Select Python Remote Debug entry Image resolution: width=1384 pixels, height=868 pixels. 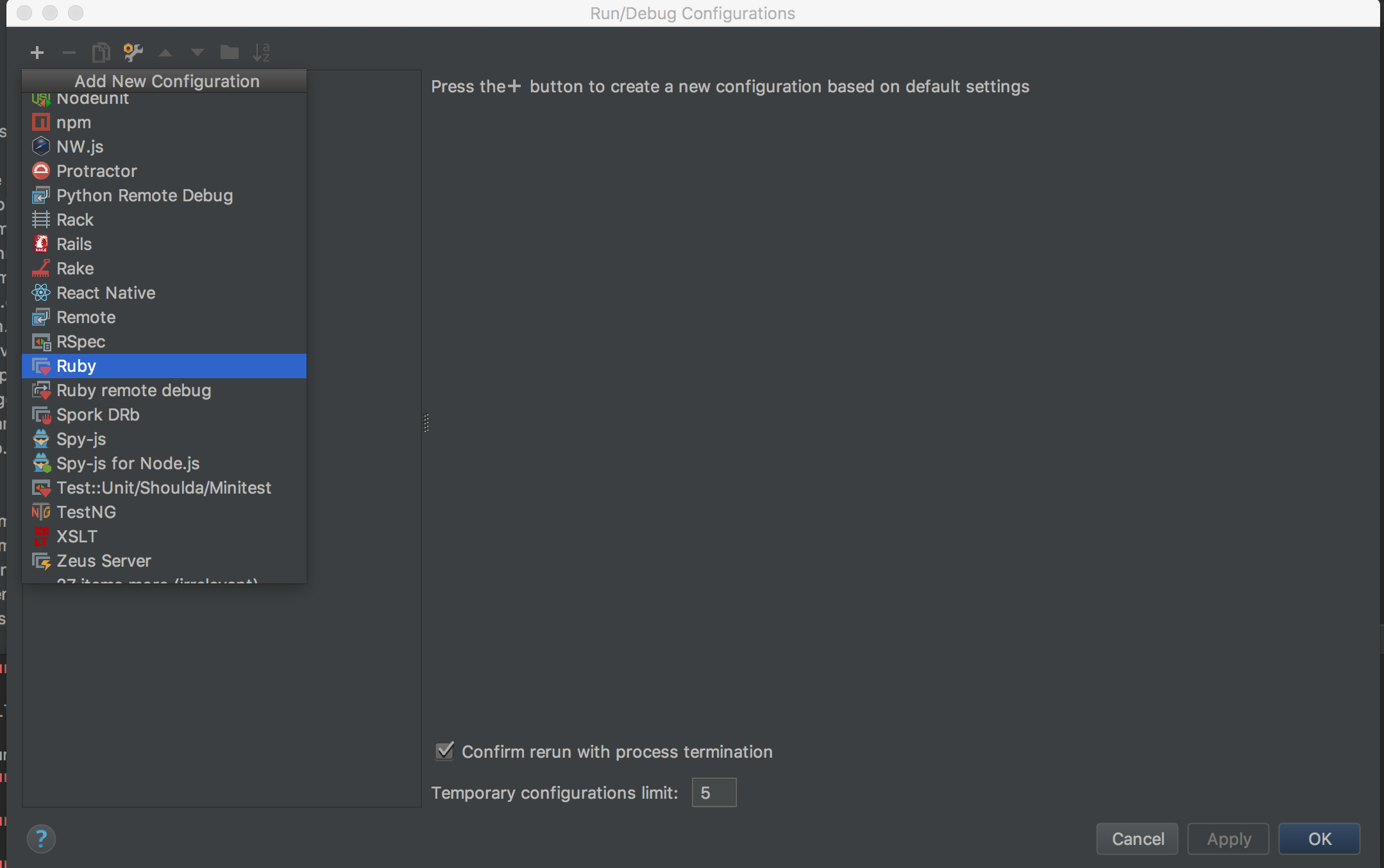click(164, 195)
